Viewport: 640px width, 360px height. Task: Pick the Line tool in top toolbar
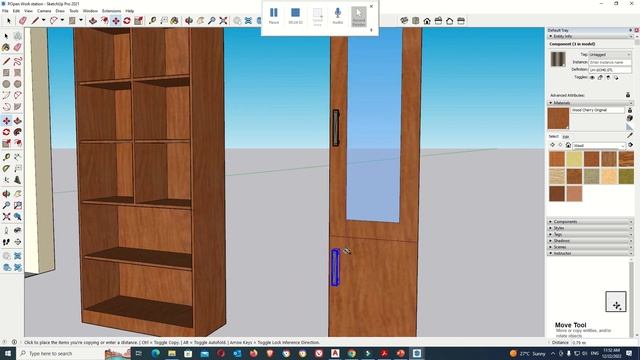pyautogui.click(x=36, y=21)
